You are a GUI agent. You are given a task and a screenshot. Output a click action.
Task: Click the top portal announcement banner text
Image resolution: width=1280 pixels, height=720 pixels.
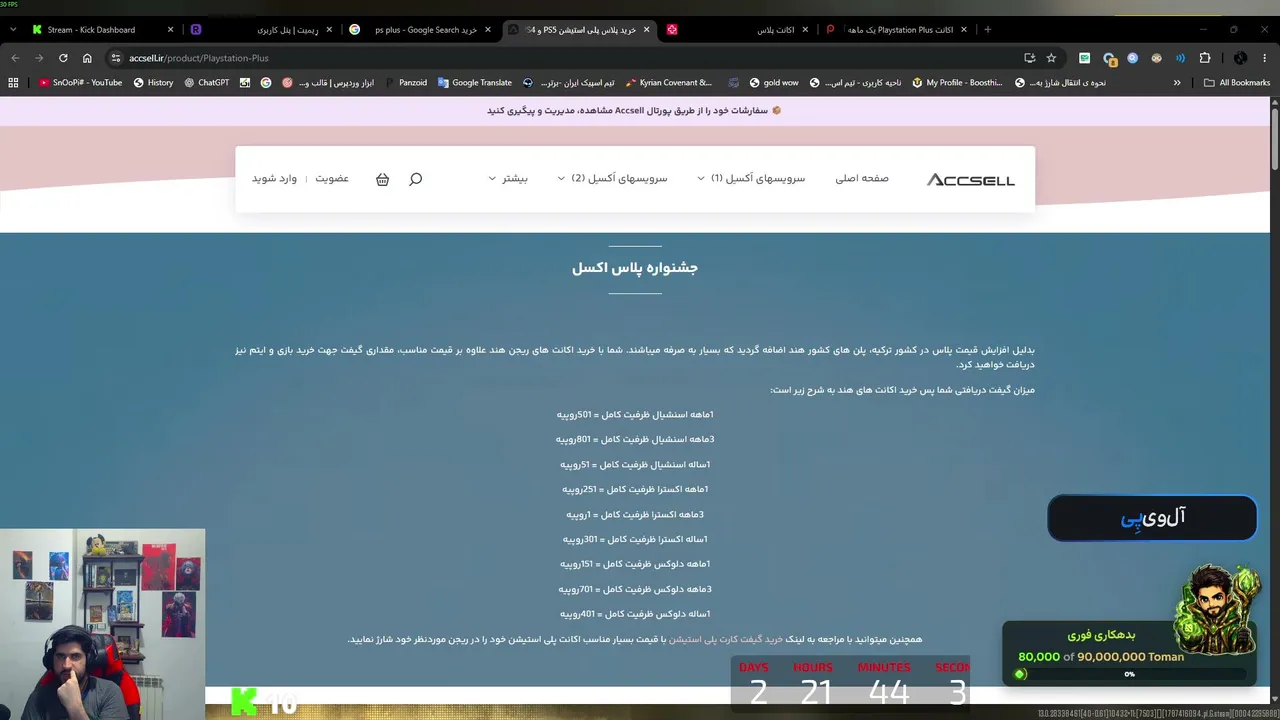[x=635, y=110]
